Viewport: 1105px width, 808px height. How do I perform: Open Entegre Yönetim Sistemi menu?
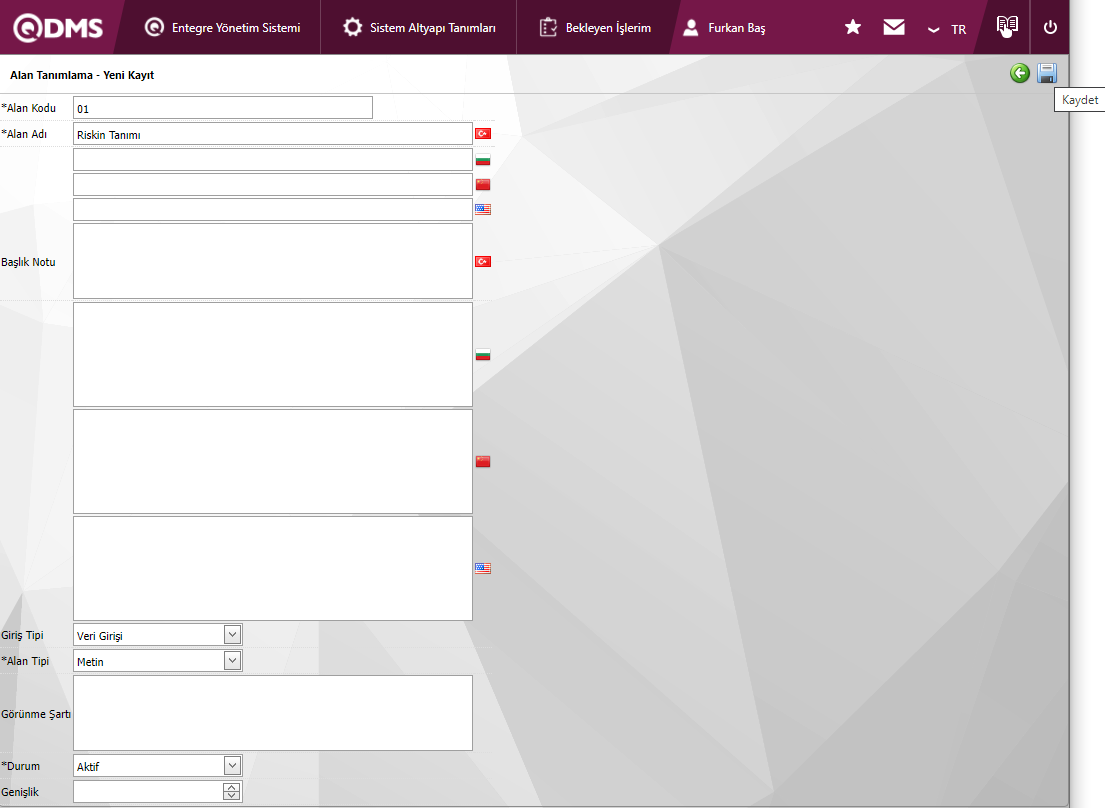coord(222,27)
